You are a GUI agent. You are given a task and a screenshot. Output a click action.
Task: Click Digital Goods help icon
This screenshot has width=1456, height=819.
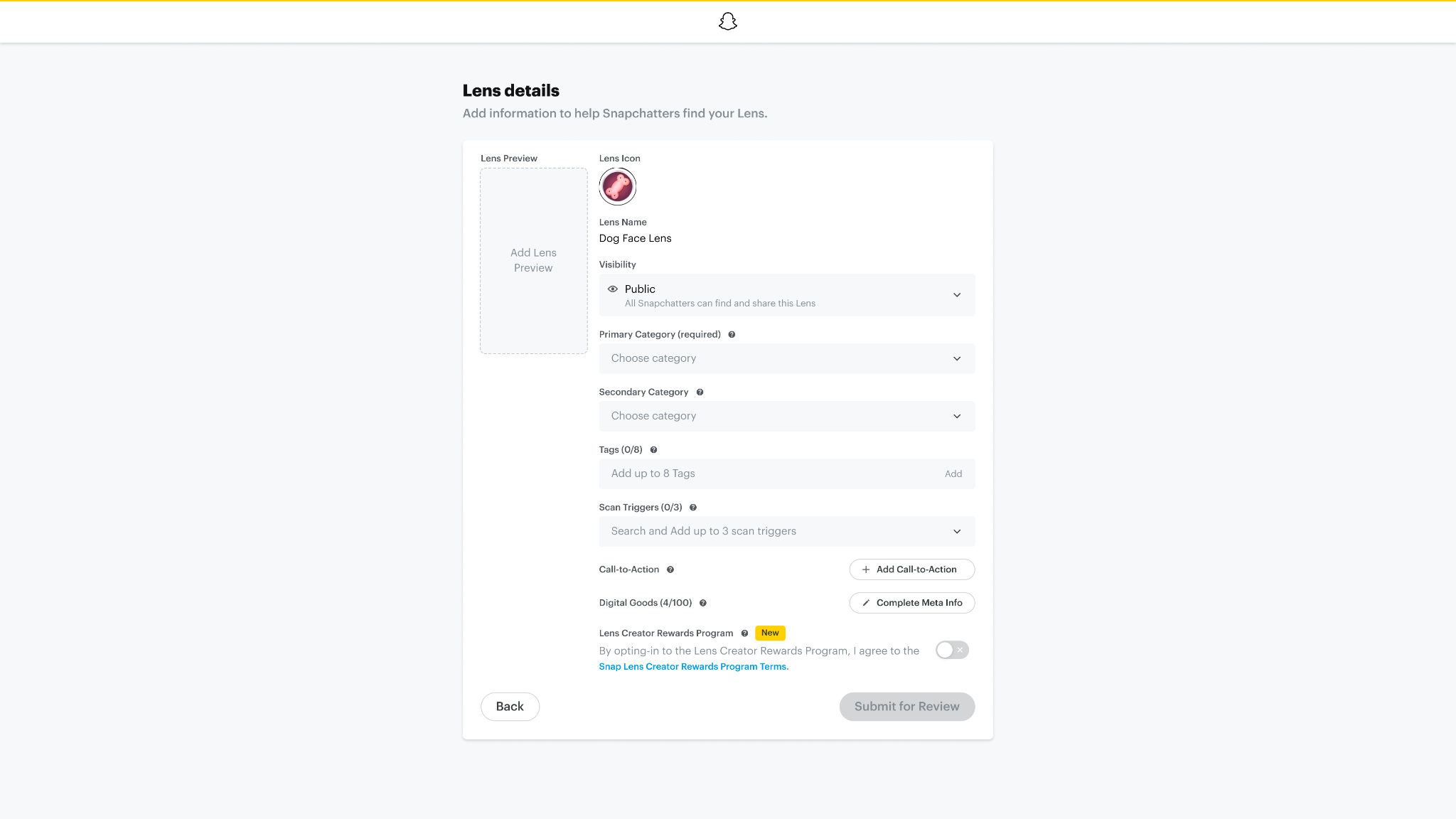pos(703,603)
